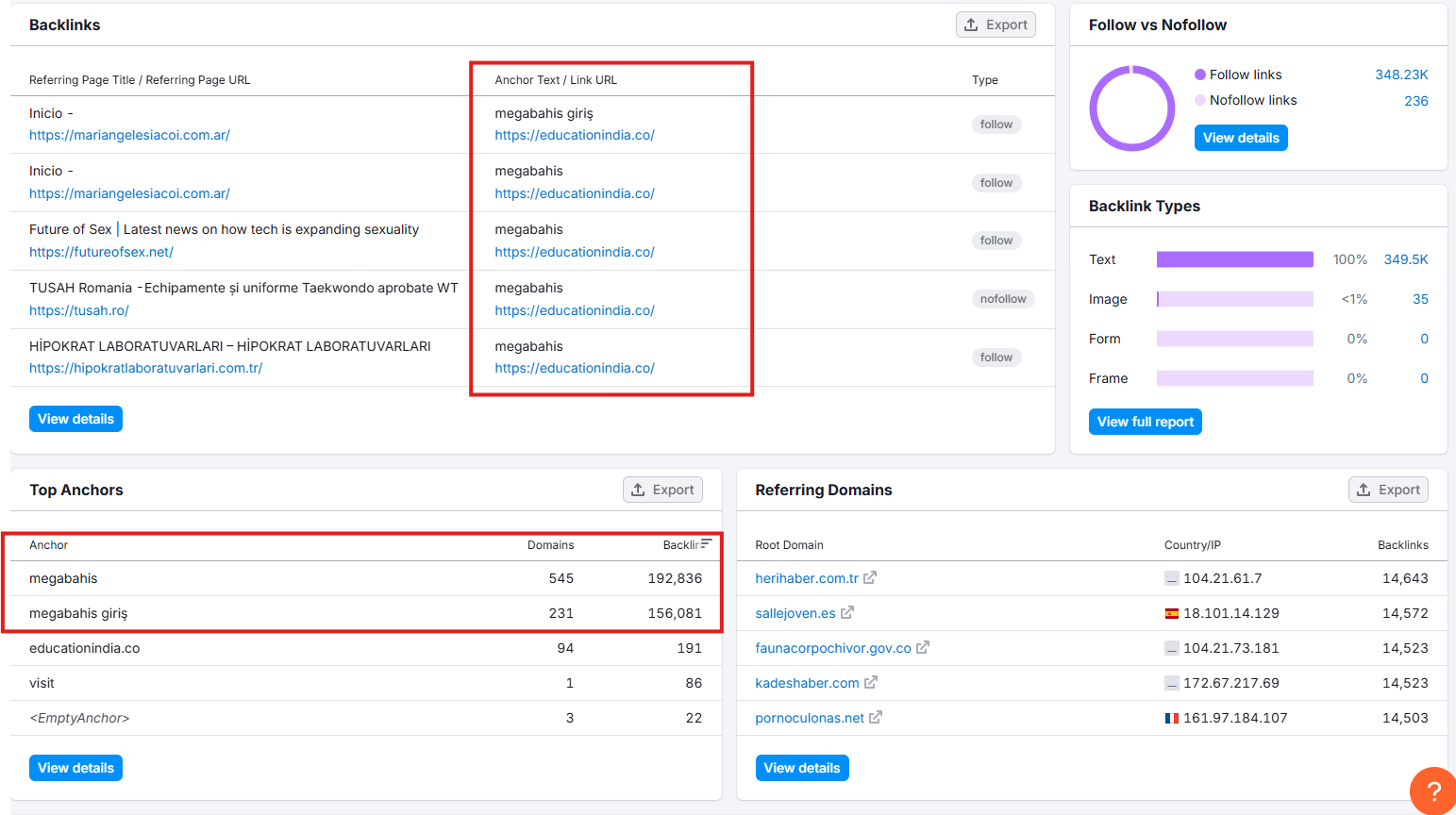This screenshot has height=815, width=1456.
Task: Click the Backlinks column header in Referring Domains
Action: [x=1403, y=545]
